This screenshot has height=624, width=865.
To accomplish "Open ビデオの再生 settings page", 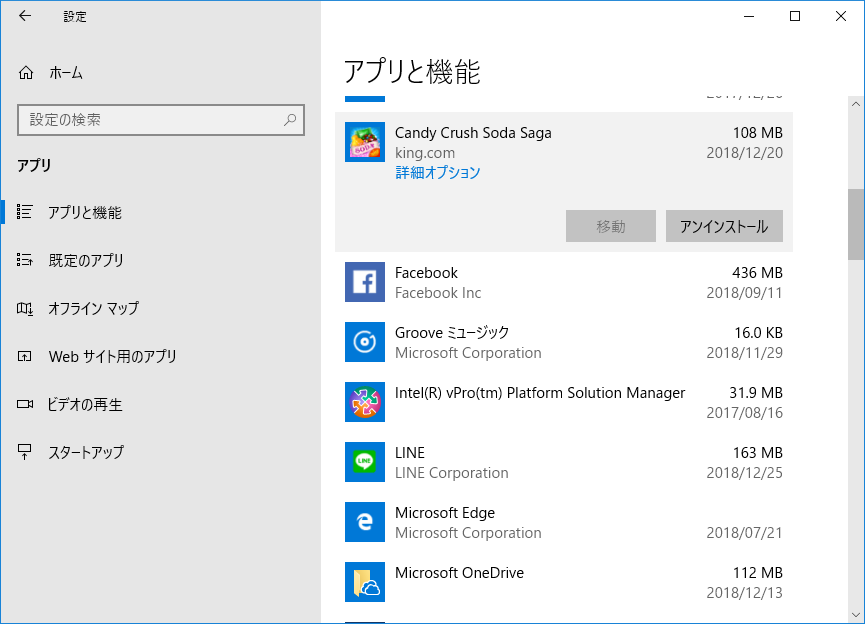I will (85, 404).
